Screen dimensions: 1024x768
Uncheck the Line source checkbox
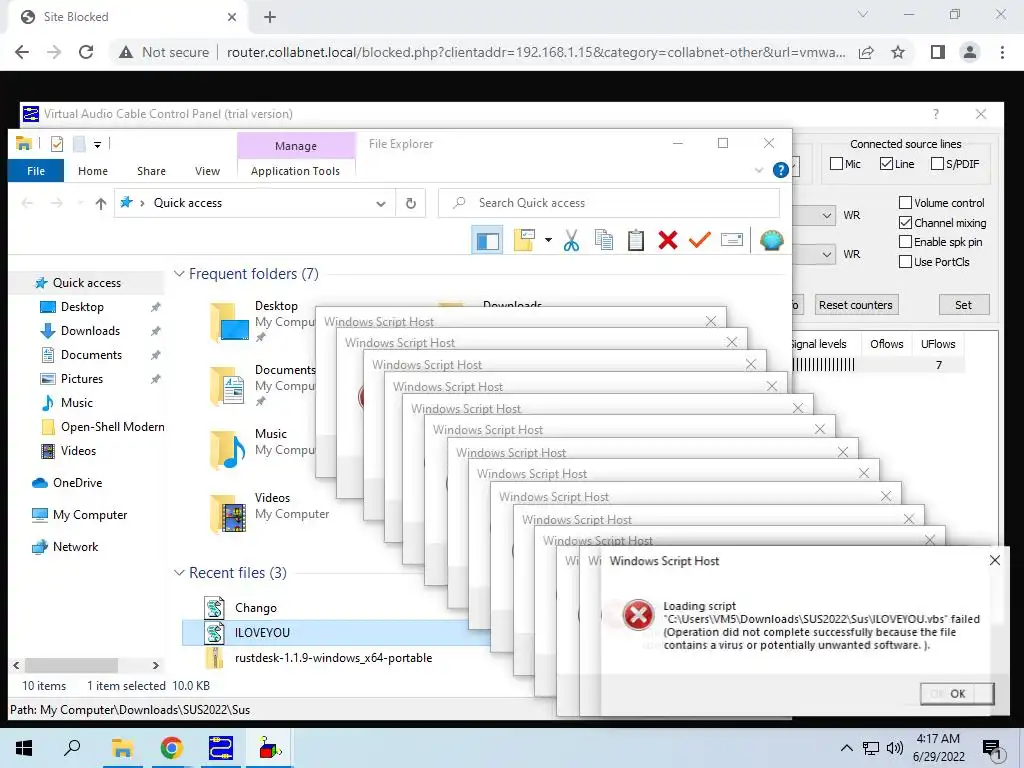886,163
